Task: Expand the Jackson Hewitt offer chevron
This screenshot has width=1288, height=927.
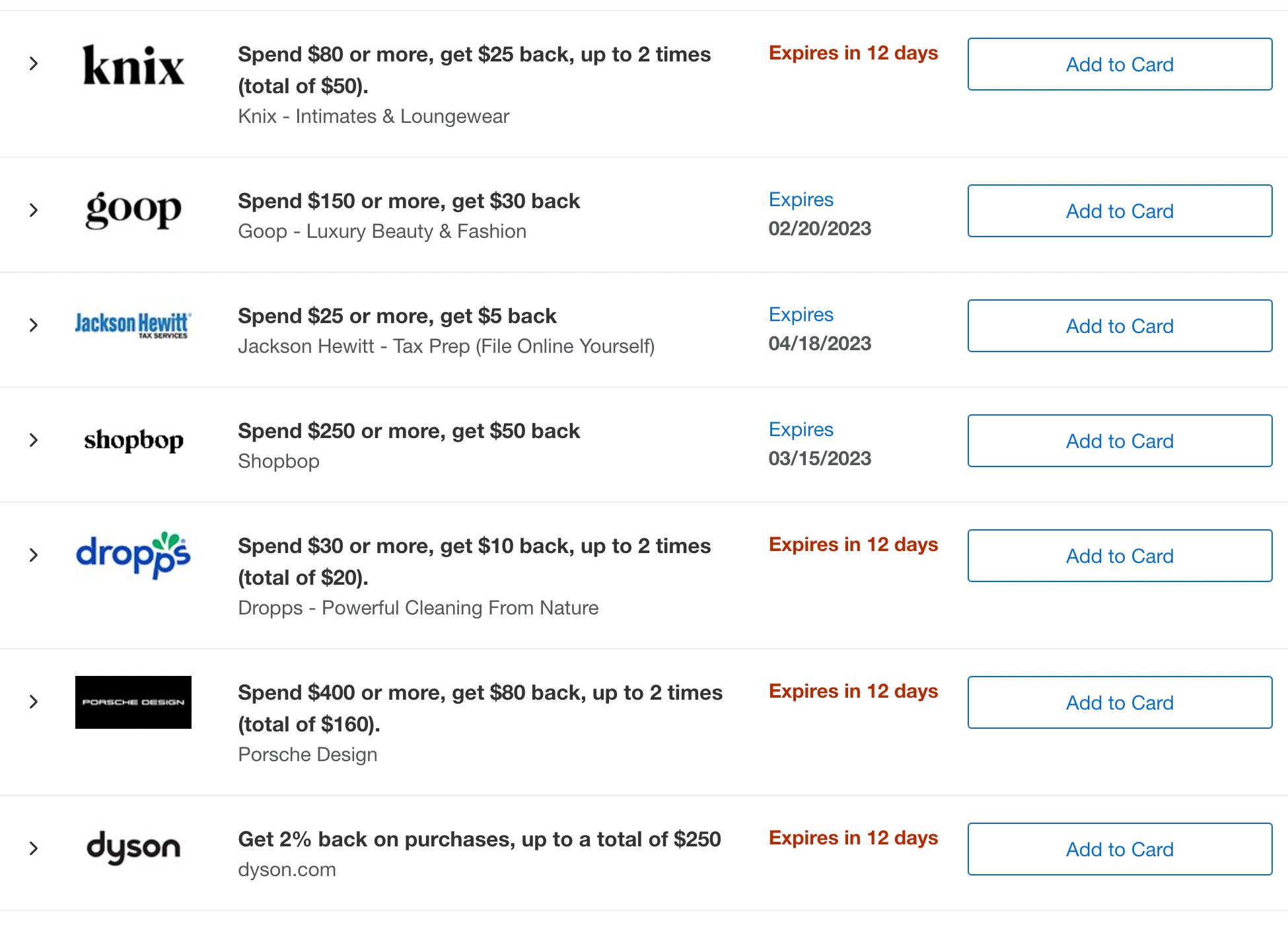Action: click(34, 325)
